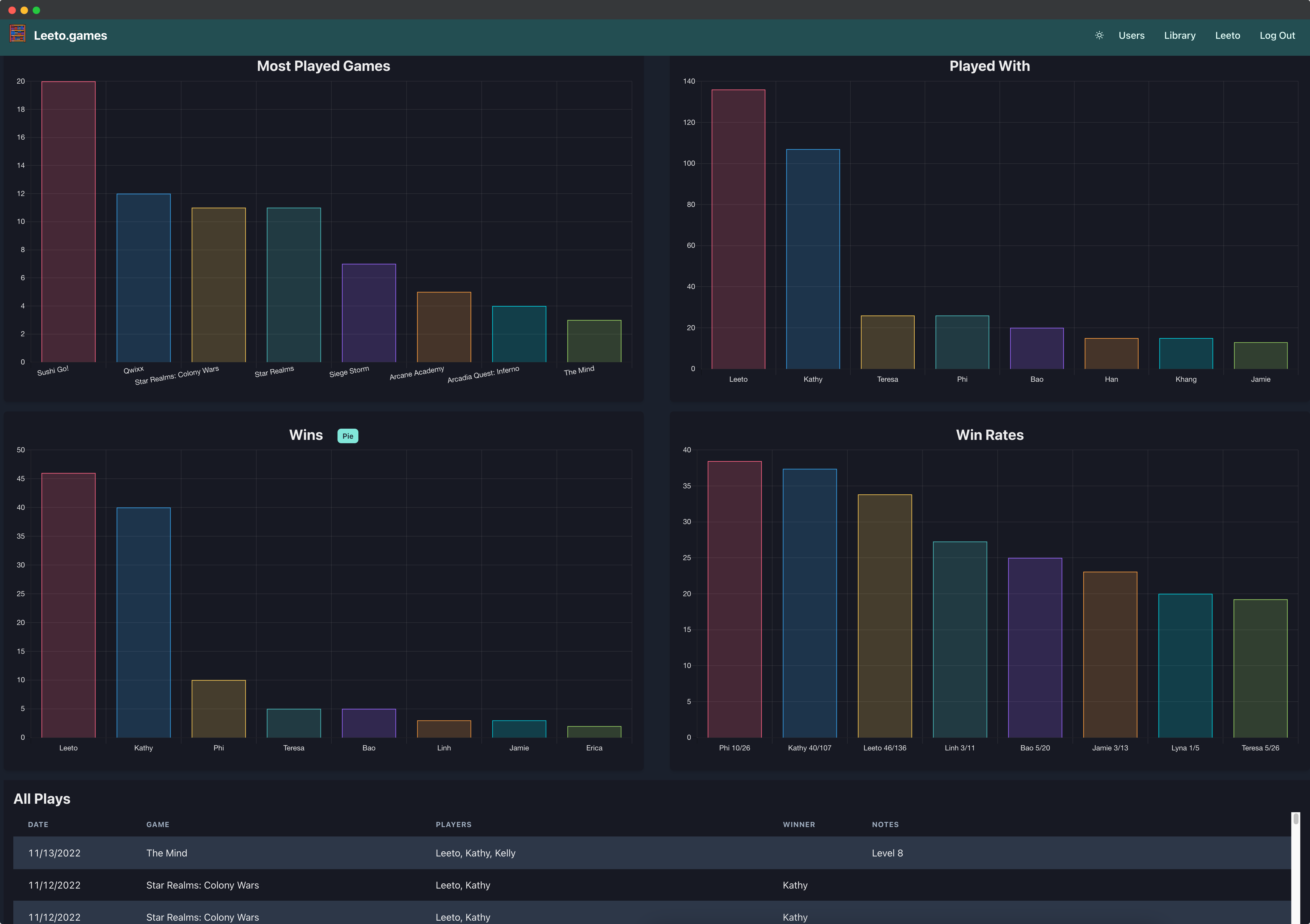The width and height of the screenshot is (1310, 924).
Task: Click the Leeto.games bookshelf logo icon
Action: (x=18, y=34)
